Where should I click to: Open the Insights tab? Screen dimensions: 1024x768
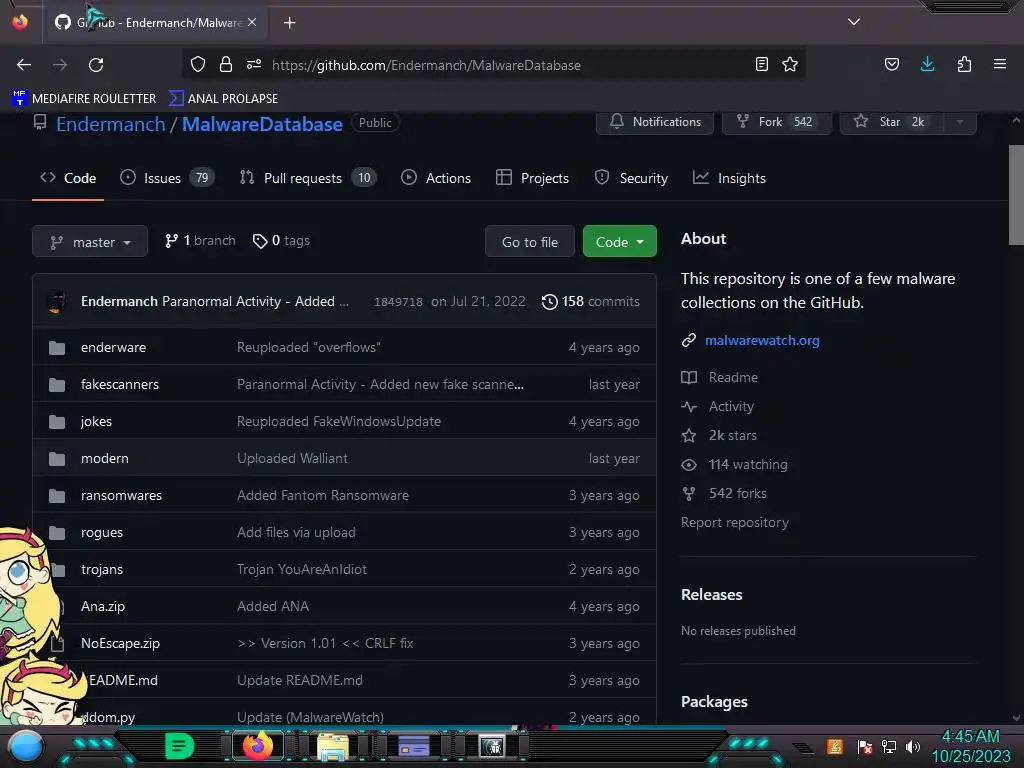pyautogui.click(x=729, y=178)
